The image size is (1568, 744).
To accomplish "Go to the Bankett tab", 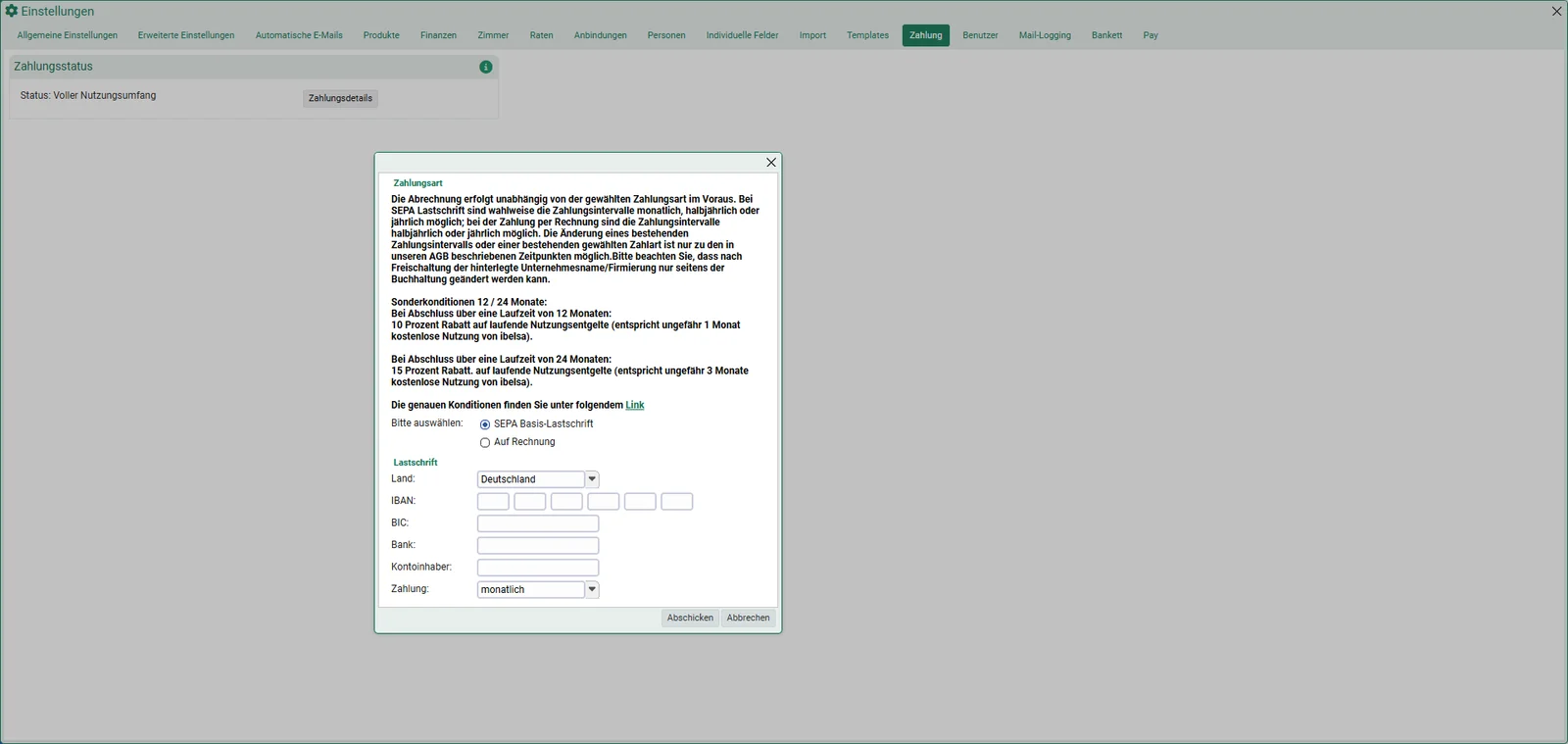I will [1107, 35].
